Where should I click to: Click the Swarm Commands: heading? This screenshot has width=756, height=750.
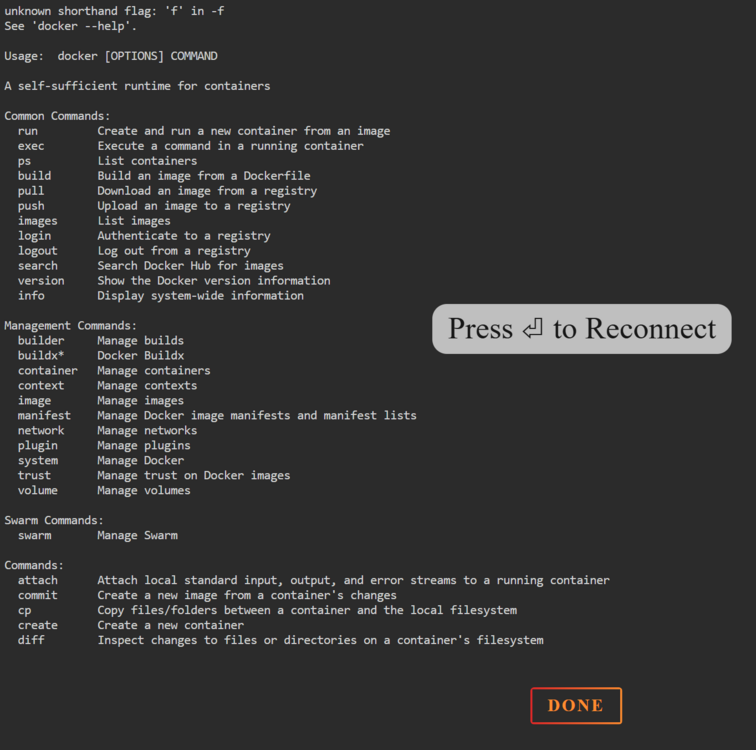coord(54,521)
